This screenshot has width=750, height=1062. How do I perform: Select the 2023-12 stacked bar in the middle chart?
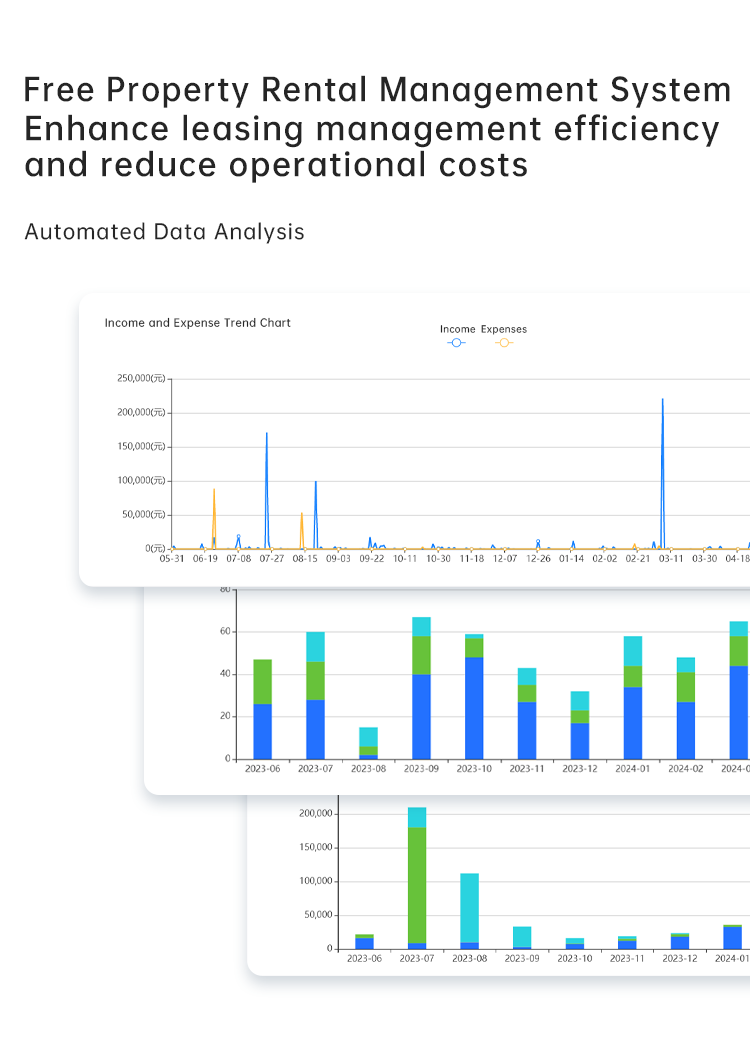click(579, 725)
